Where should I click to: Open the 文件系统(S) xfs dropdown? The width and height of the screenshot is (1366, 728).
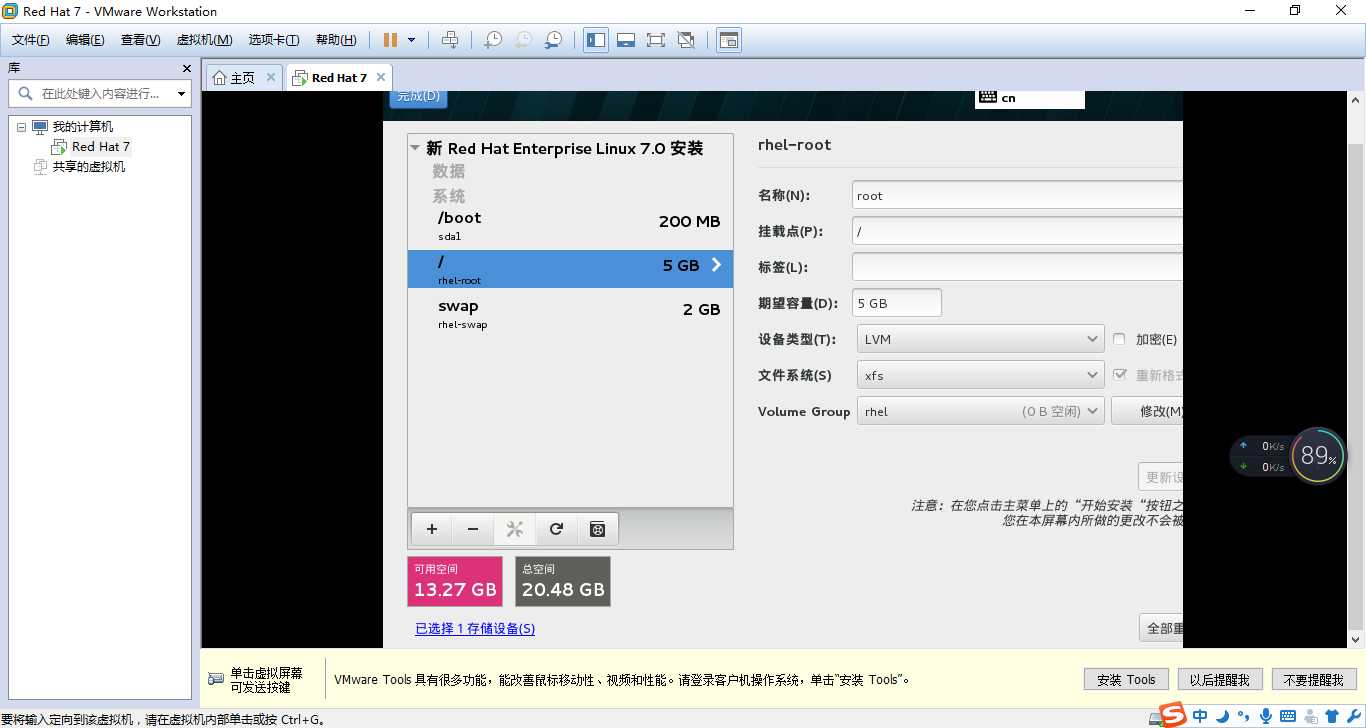pyautogui.click(x=980, y=375)
